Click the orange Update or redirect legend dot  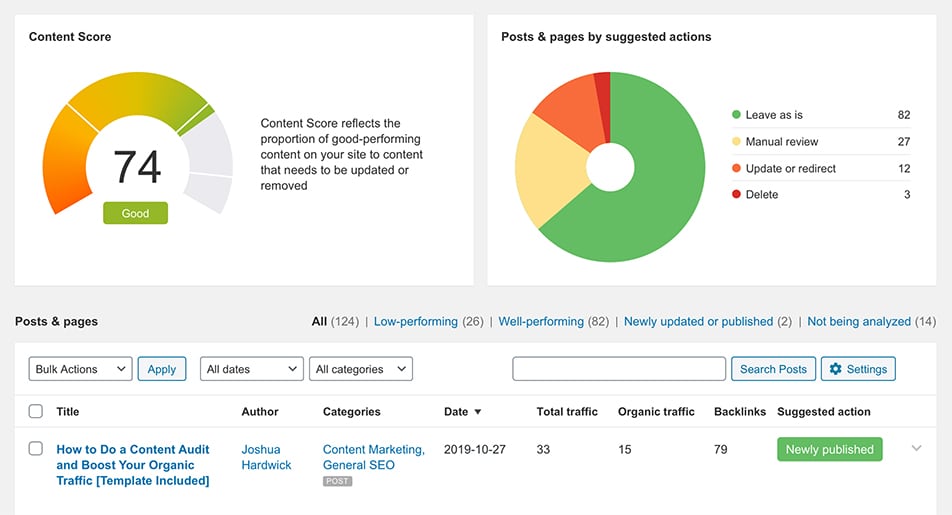tap(737, 169)
